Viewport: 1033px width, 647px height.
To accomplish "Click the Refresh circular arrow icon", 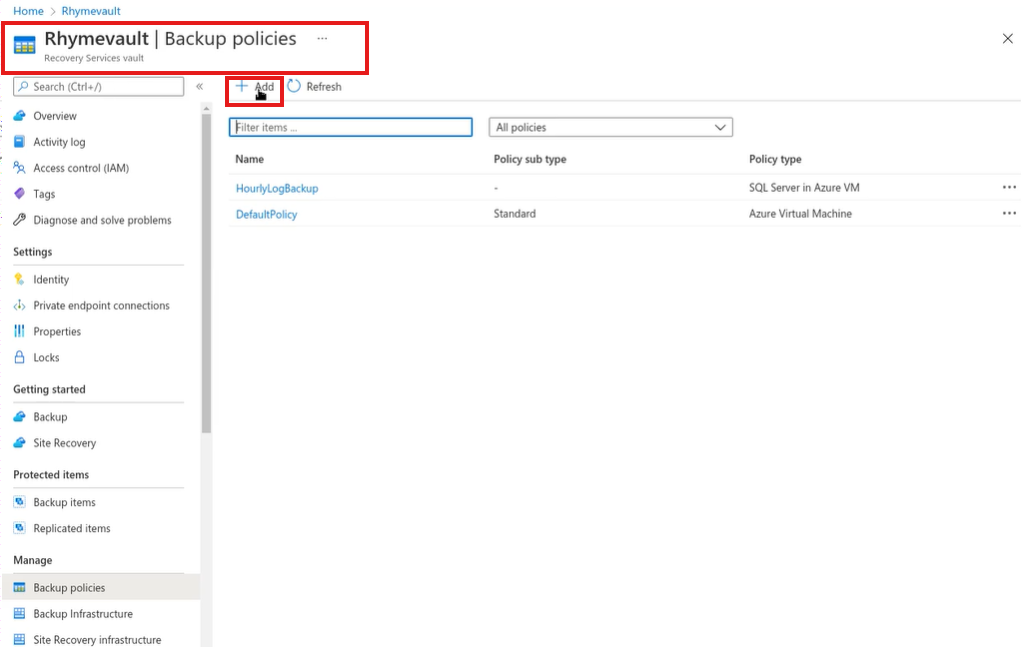I will pyautogui.click(x=294, y=86).
